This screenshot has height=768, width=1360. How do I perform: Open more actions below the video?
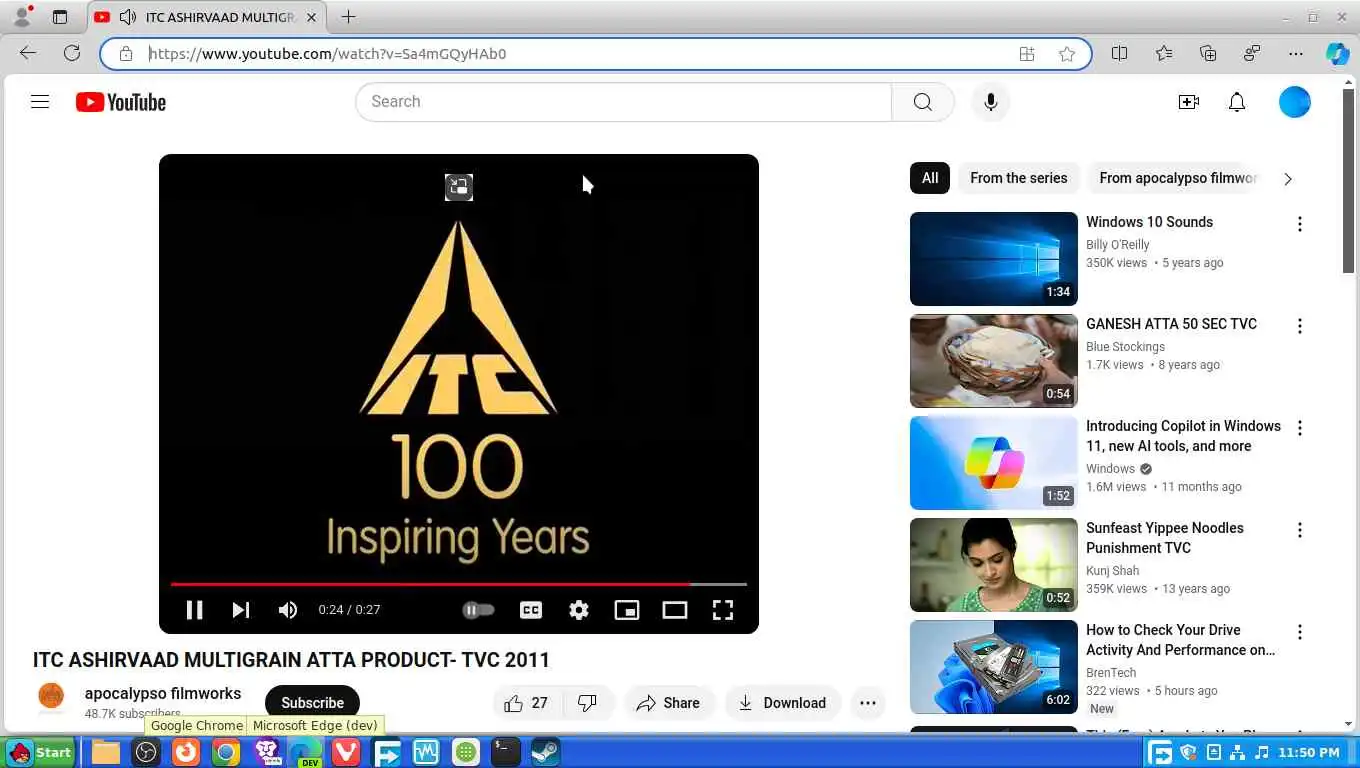pyautogui.click(x=868, y=703)
